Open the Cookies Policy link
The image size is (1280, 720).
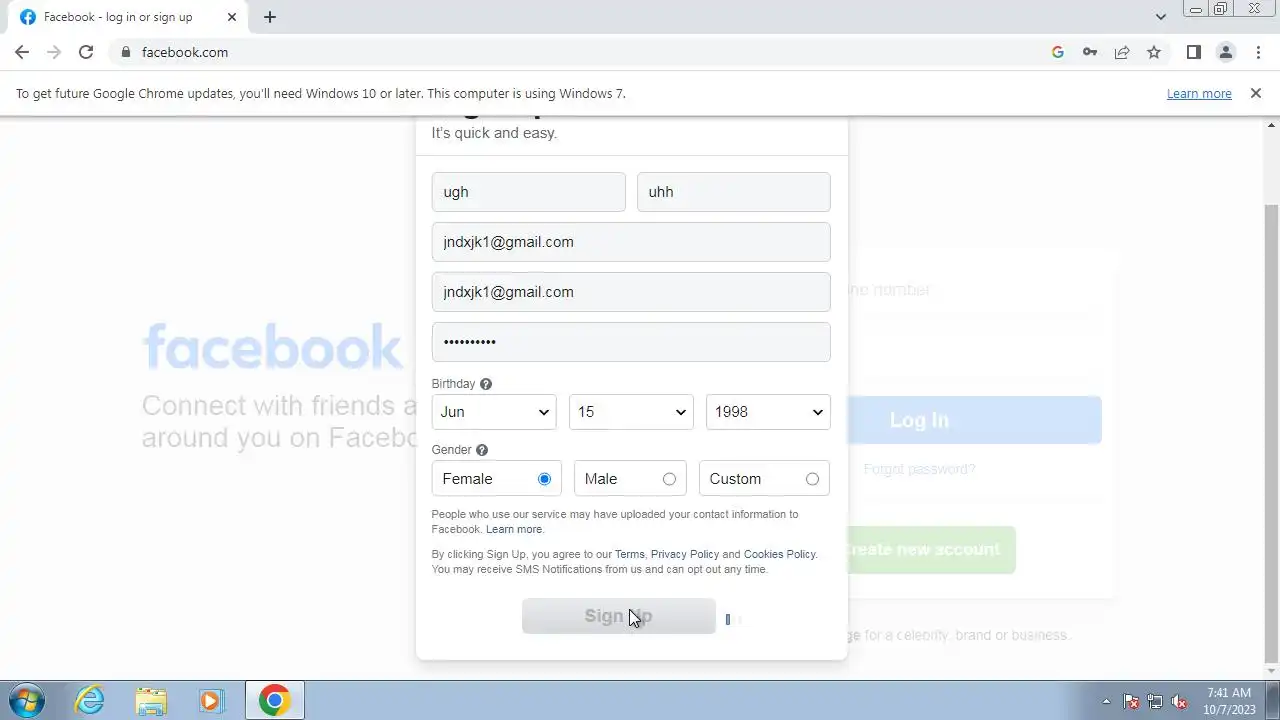coord(780,554)
